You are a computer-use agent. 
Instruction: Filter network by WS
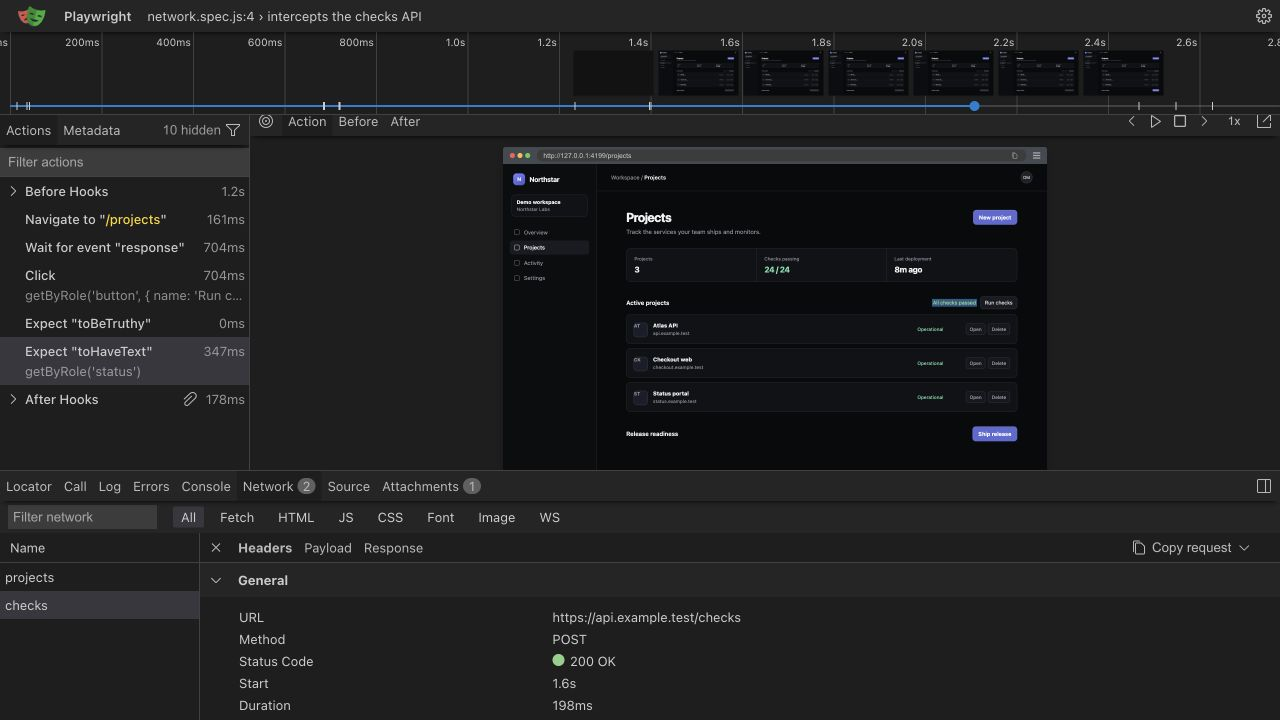[x=550, y=517]
